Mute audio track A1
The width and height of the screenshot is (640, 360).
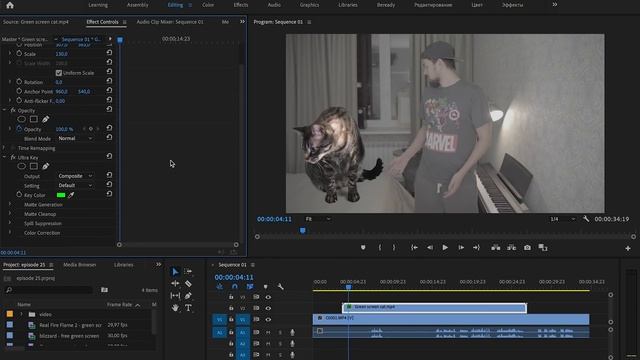click(268, 333)
